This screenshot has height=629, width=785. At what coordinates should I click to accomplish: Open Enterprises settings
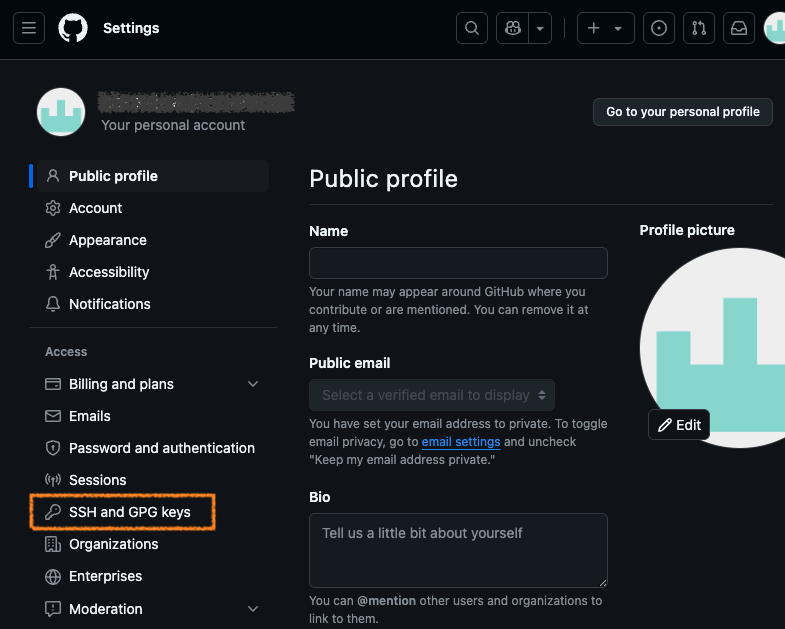pyautogui.click(x=153, y=576)
